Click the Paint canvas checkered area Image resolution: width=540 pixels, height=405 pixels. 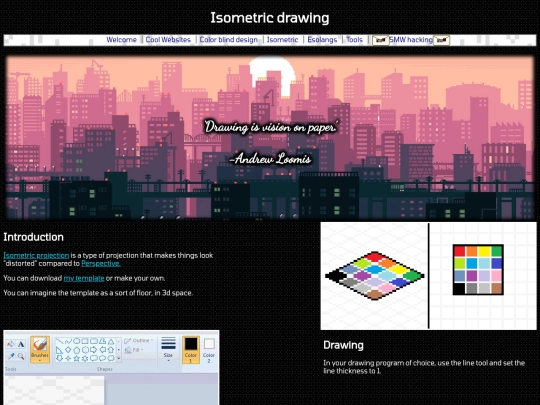tap(54, 390)
